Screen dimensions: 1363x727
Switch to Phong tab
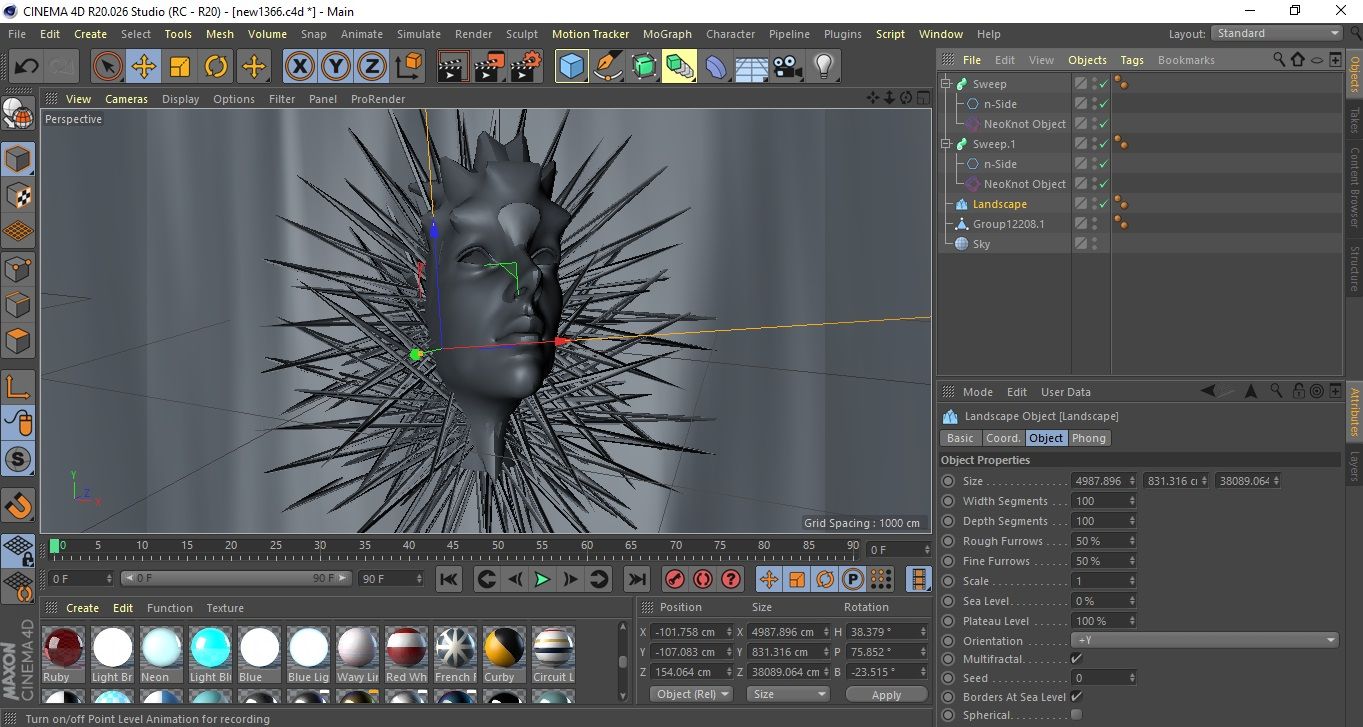pyautogui.click(x=1089, y=438)
